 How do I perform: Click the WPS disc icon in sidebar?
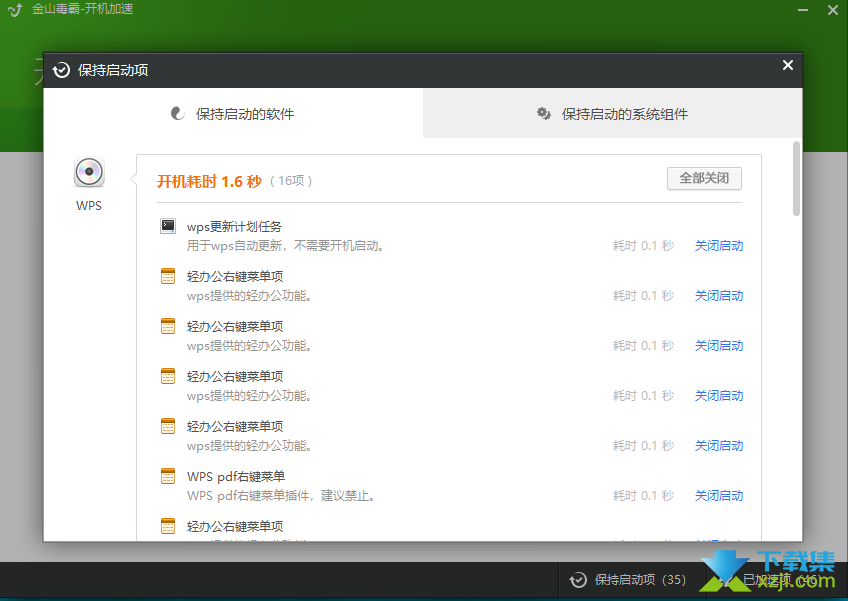click(89, 172)
